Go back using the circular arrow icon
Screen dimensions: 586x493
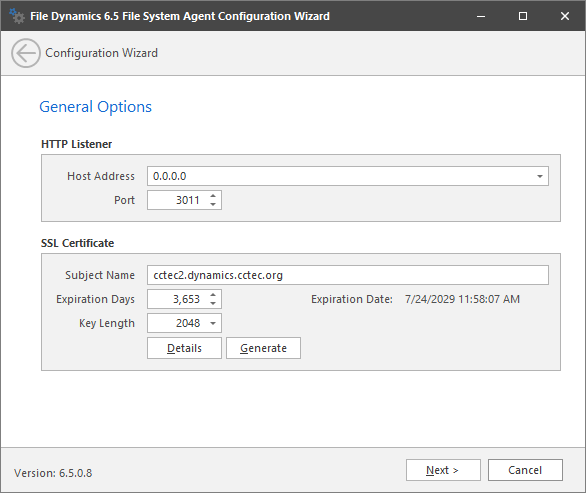click(x=26, y=53)
